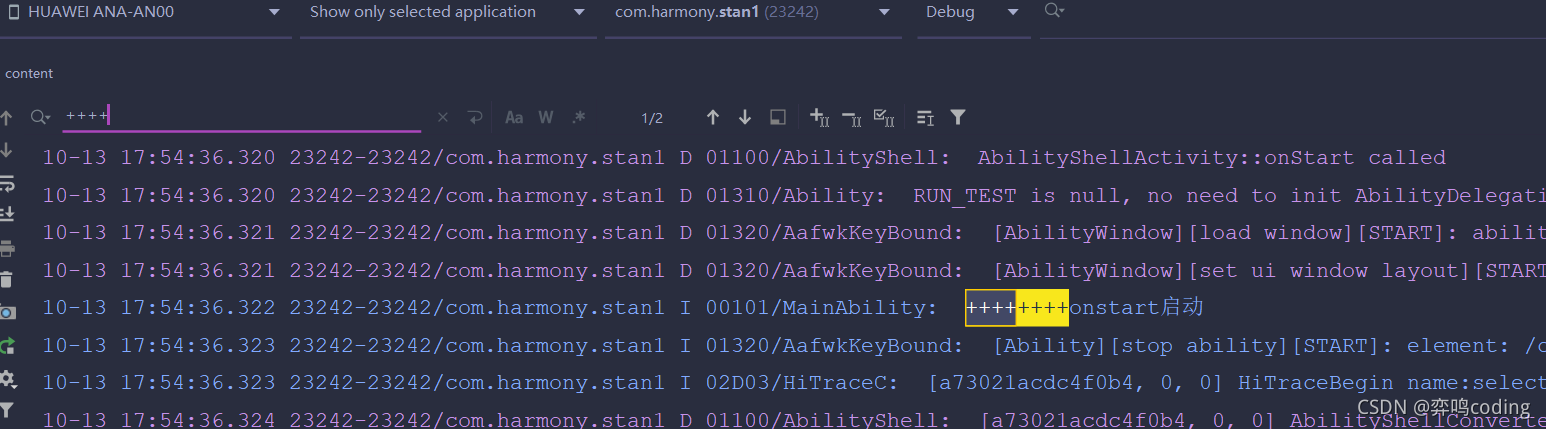Viewport: 1546px width, 429px height.
Task: Click the print icon in left sidebar
Action: (7, 248)
